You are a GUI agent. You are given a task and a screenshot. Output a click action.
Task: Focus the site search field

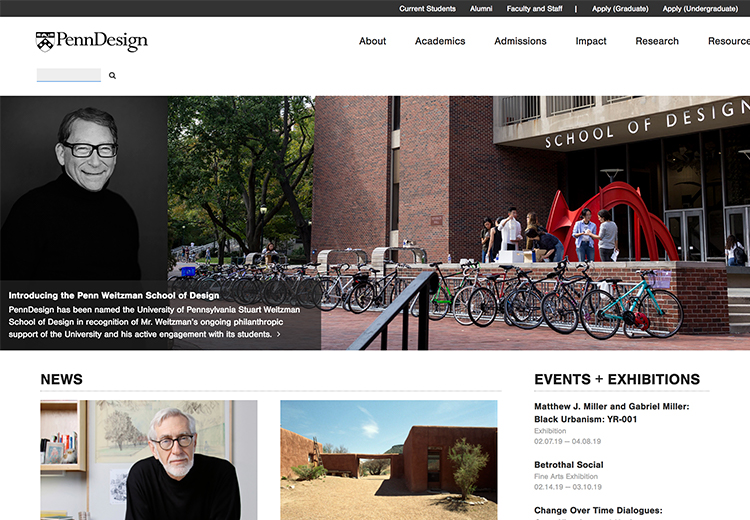click(69, 75)
